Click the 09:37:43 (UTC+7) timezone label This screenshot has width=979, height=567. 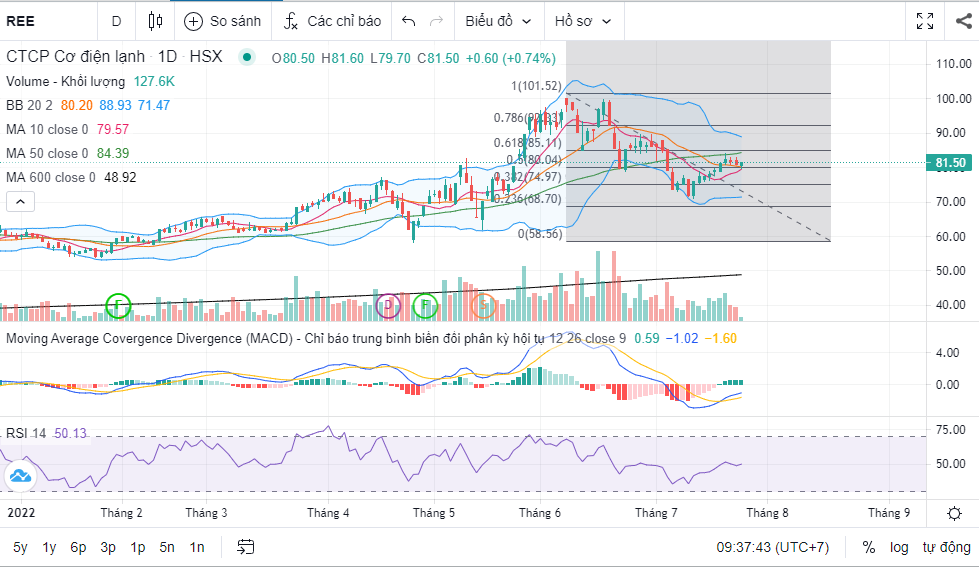click(773, 547)
